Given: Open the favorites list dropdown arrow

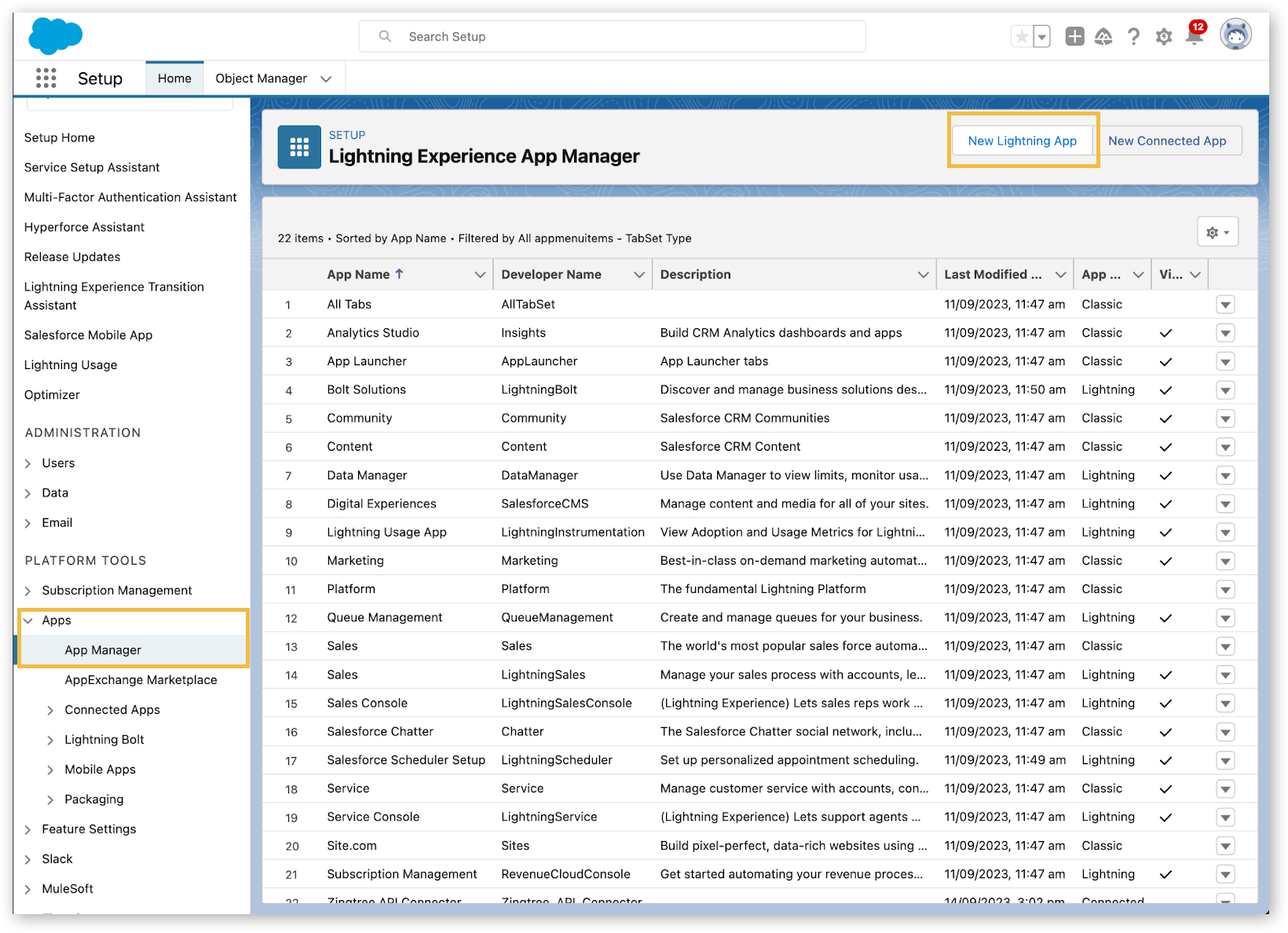Looking at the screenshot, I should pos(1041,36).
